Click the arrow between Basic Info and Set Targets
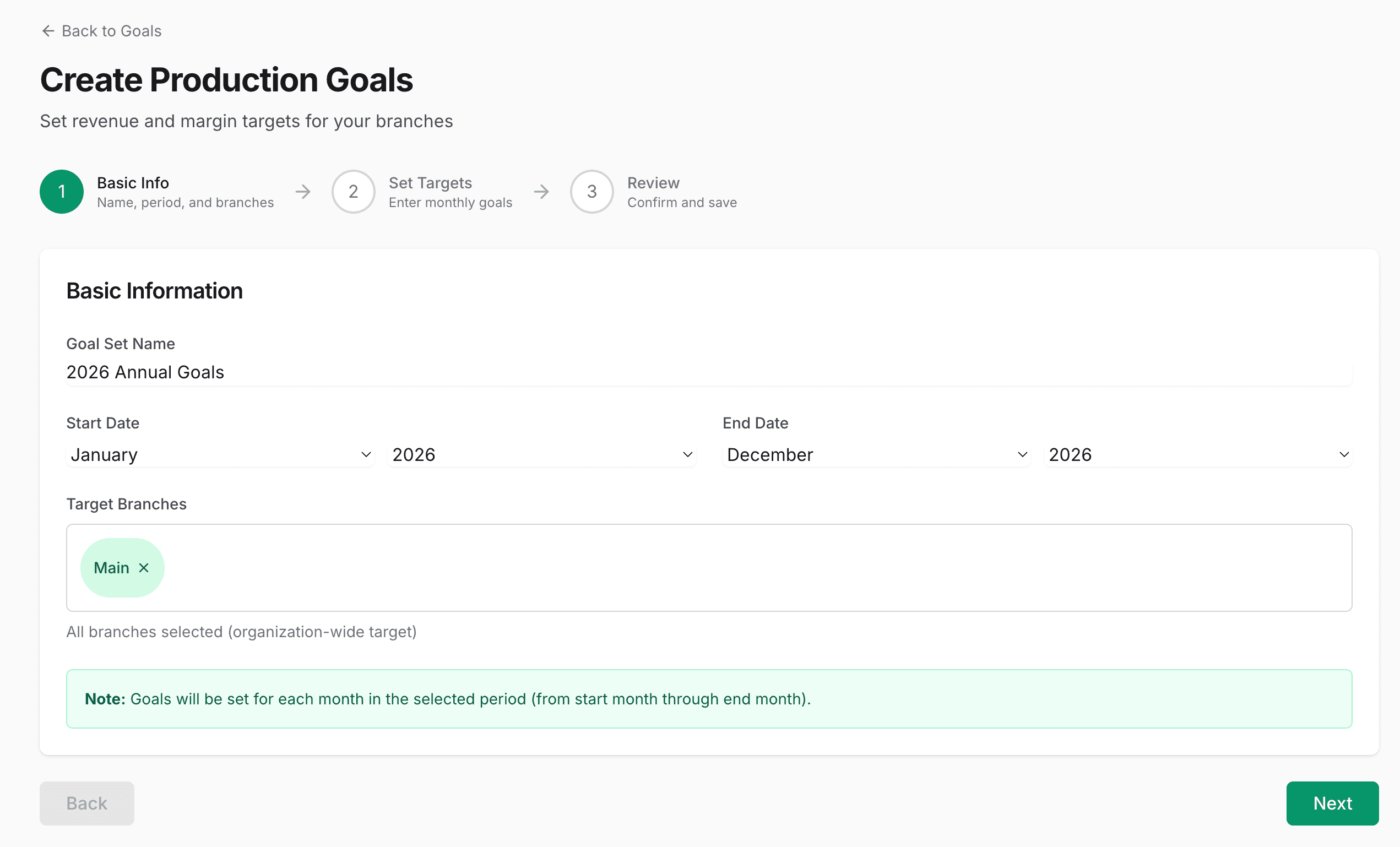The width and height of the screenshot is (1400, 847). 303,192
